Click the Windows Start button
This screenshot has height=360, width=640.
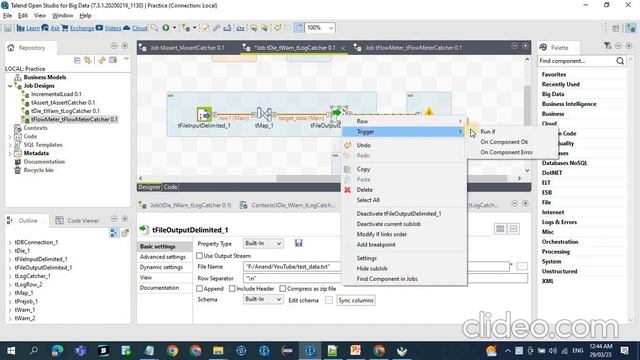11,351
